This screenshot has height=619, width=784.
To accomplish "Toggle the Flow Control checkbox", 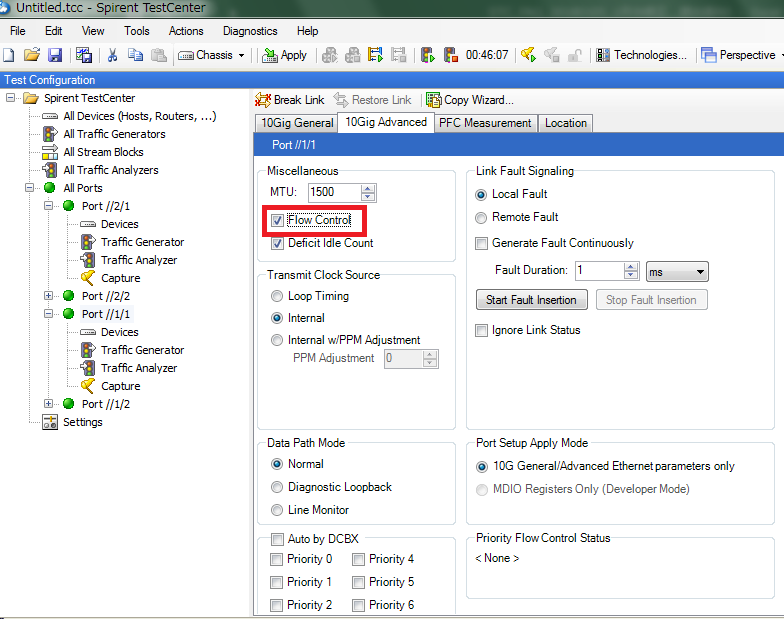I will click(x=277, y=220).
